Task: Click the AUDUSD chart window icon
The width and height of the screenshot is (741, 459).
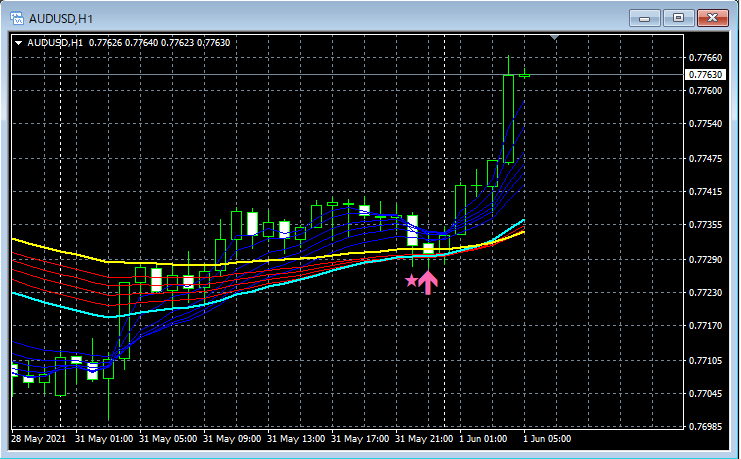Action: [x=17, y=19]
